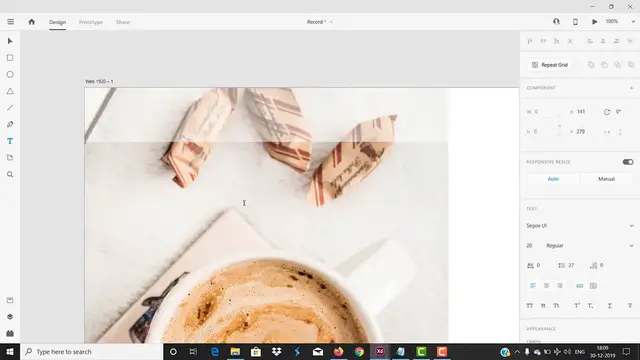Go to the Home screen
This screenshot has width=640, height=360.
[31, 22]
